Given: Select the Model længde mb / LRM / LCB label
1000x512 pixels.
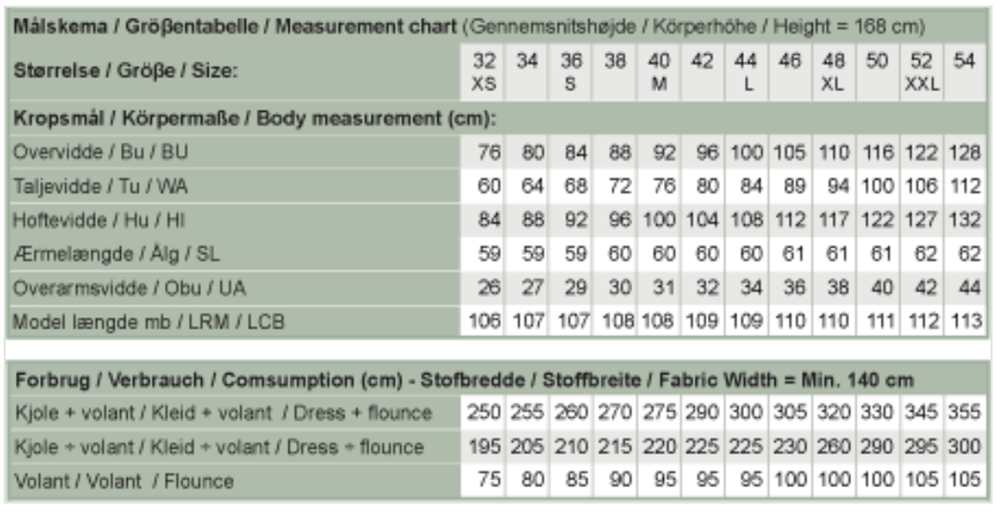Looking at the screenshot, I should tap(148, 322).
